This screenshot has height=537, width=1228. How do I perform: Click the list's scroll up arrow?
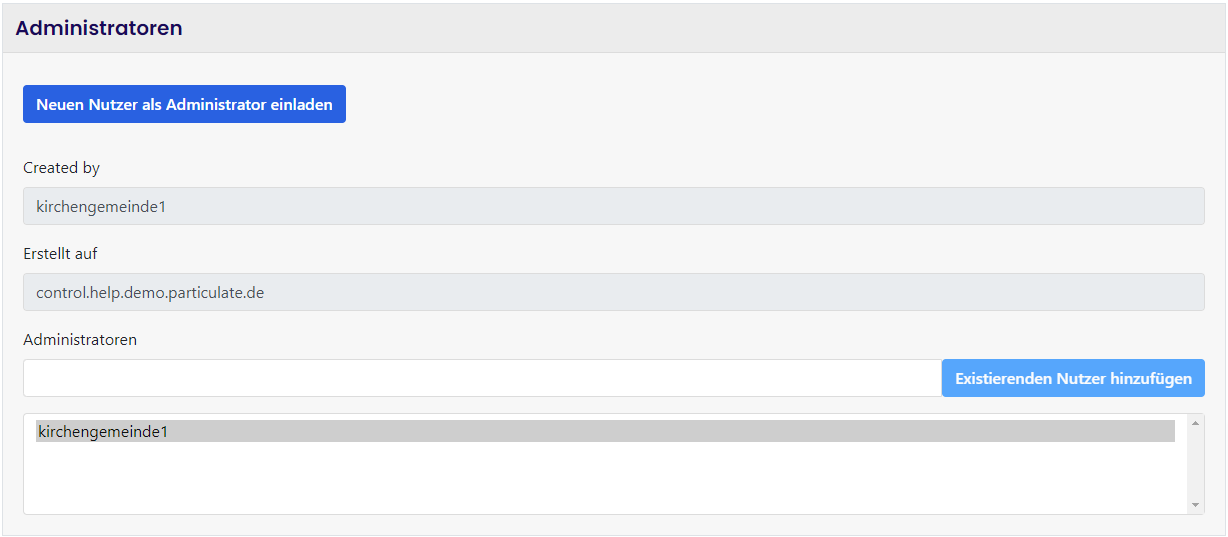pyautogui.click(x=1195, y=423)
